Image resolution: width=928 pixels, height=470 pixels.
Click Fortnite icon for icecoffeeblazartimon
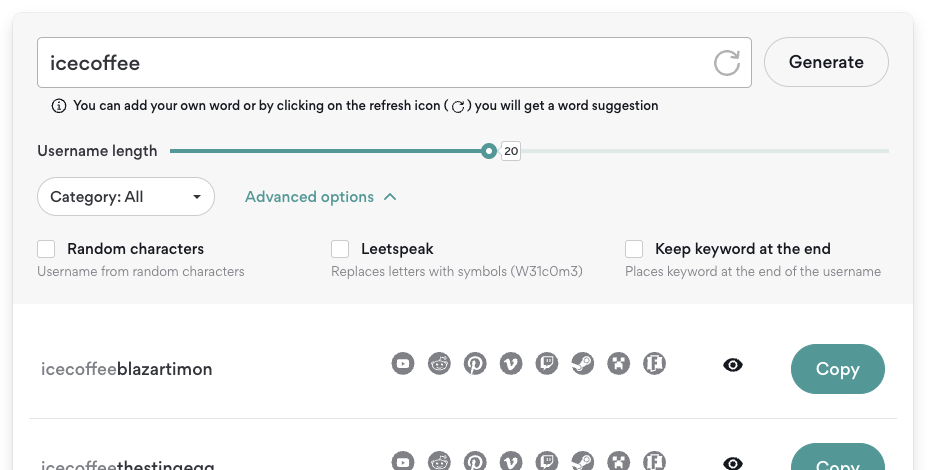point(655,364)
